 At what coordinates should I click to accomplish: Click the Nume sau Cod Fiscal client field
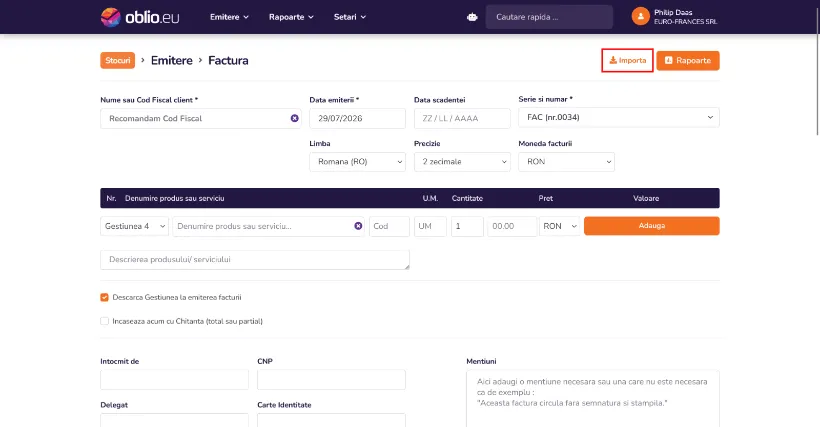tap(200, 119)
